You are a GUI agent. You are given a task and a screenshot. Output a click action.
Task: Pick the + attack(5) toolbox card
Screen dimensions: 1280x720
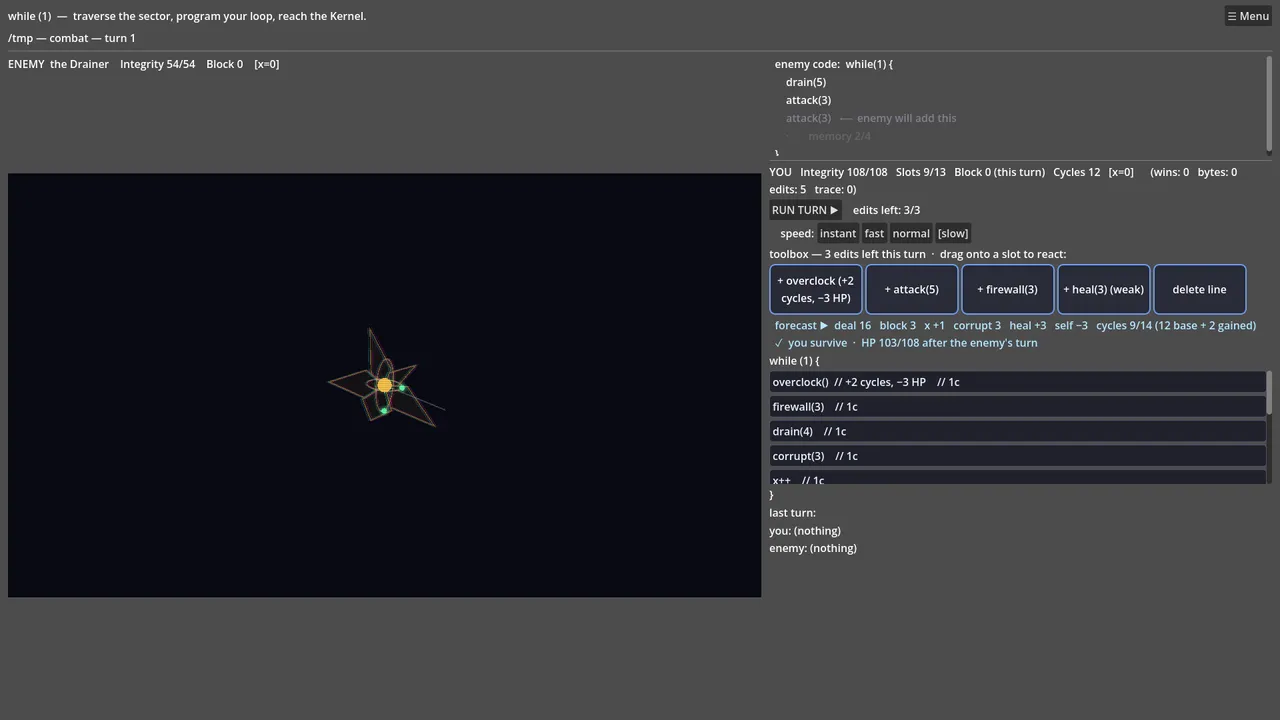(x=912, y=289)
